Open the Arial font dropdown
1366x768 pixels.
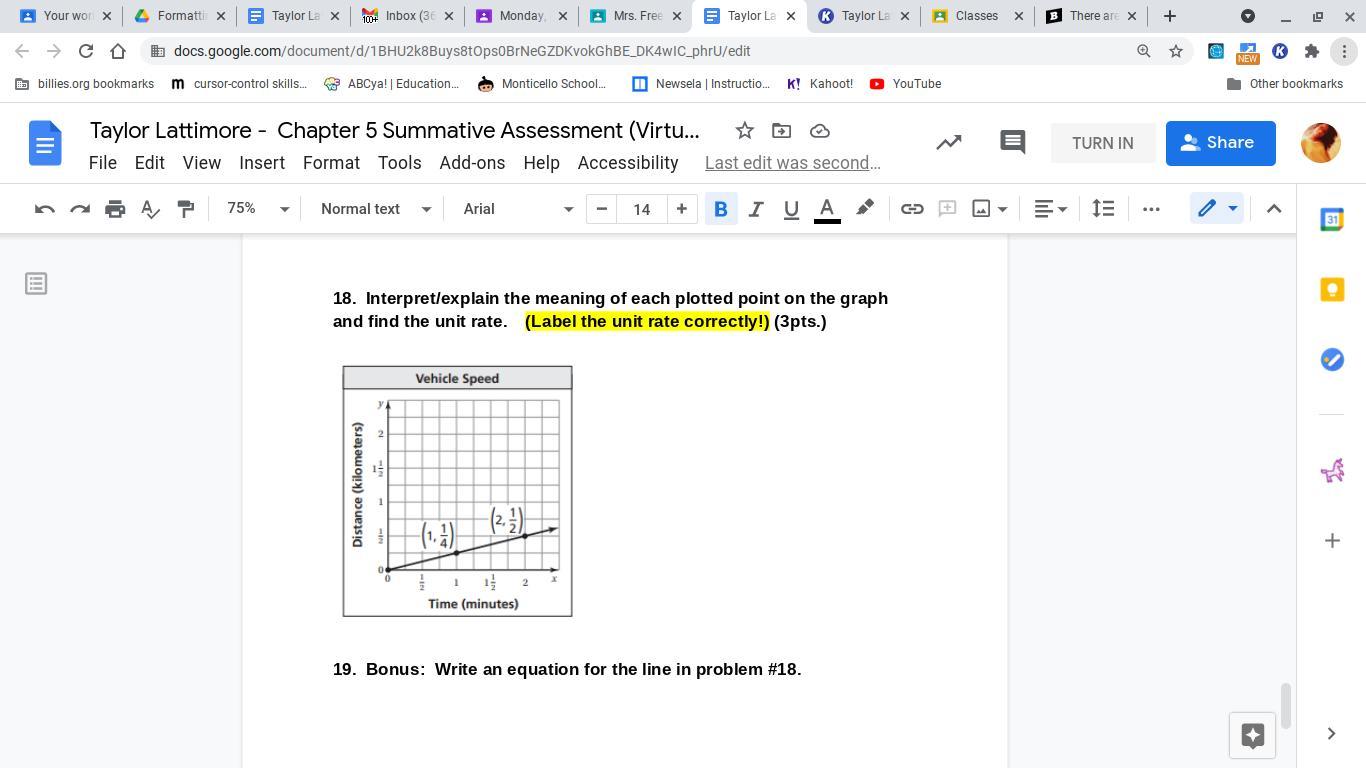(517, 209)
